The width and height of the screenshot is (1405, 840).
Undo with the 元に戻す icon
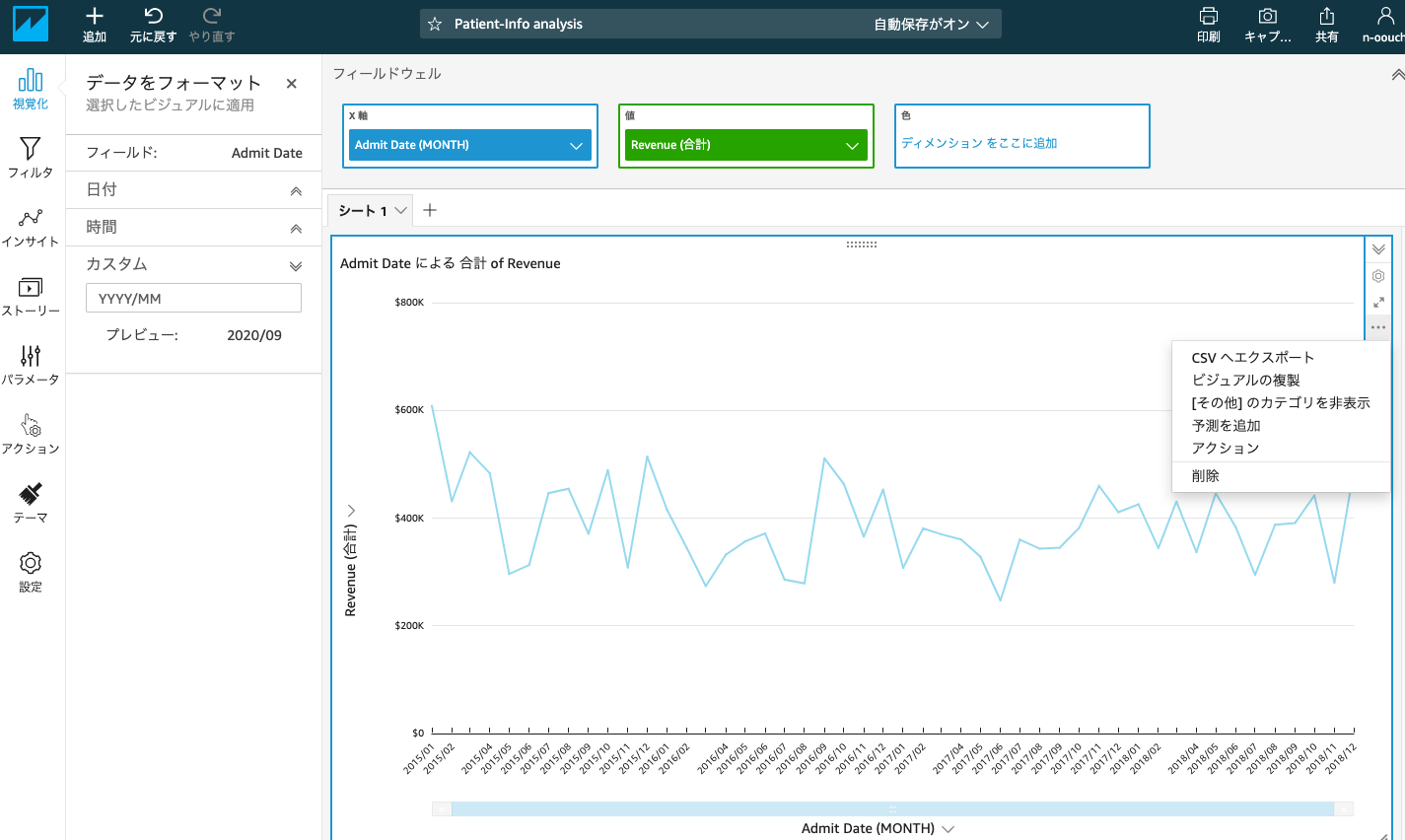(x=153, y=16)
